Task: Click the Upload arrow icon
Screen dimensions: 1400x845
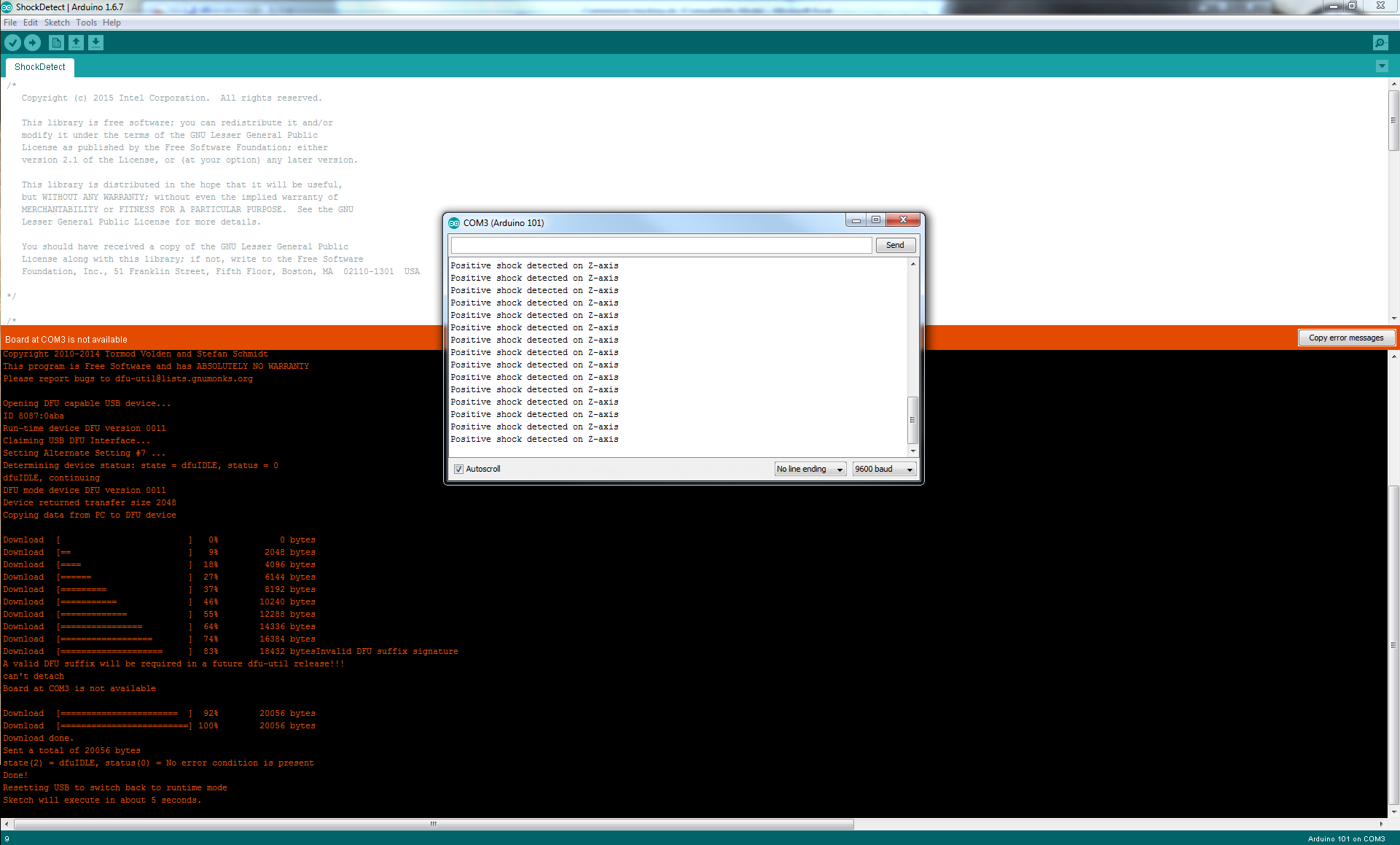Action: click(x=33, y=43)
